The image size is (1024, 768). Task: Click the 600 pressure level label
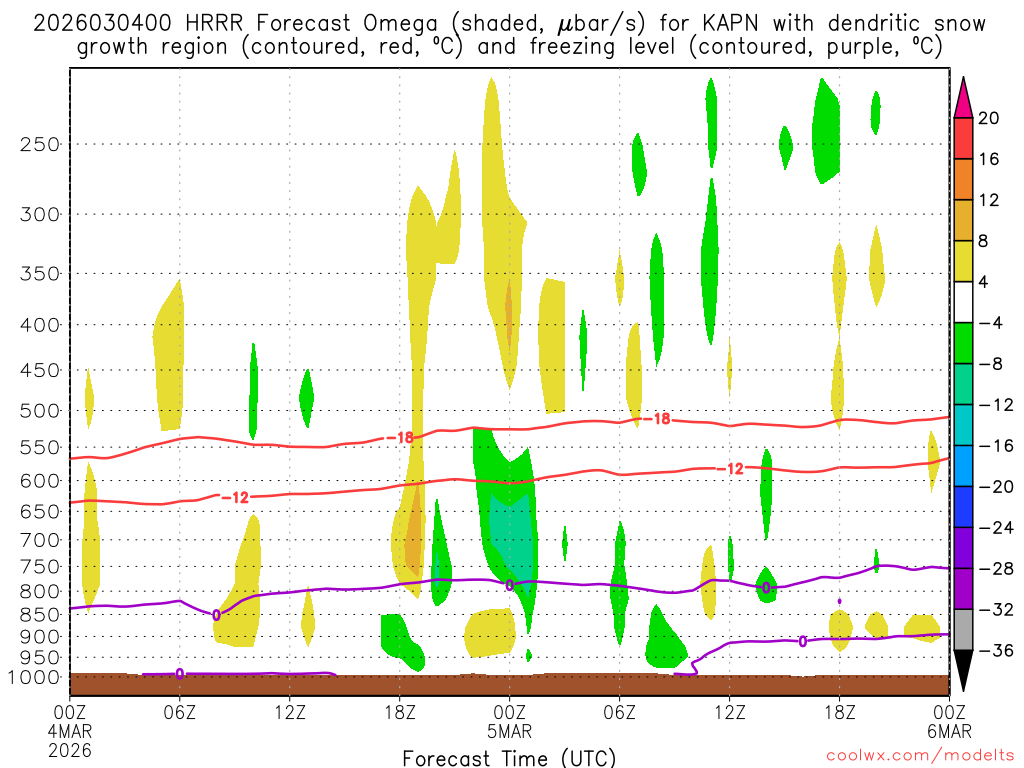[39, 481]
